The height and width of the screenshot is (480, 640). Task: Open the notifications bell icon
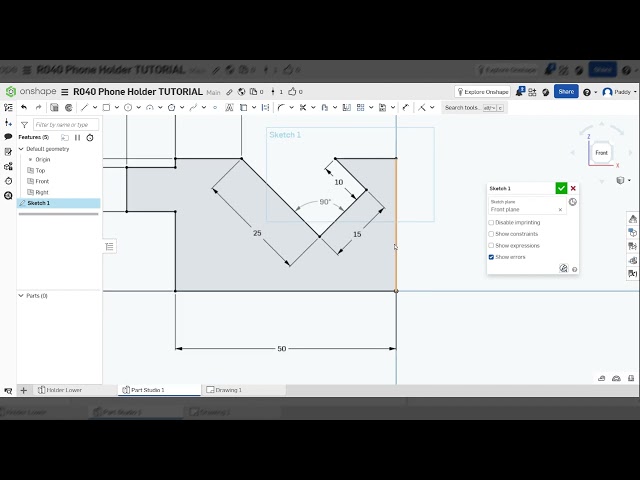pyautogui.click(x=520, y=91)
